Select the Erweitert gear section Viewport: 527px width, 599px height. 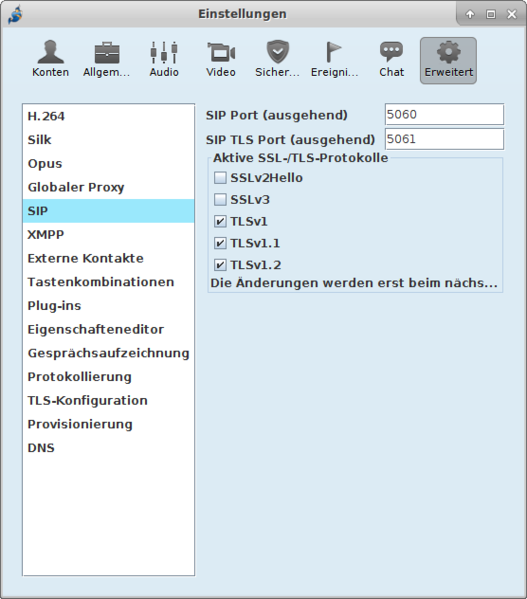pyautogui.click(x=448, y=60)
